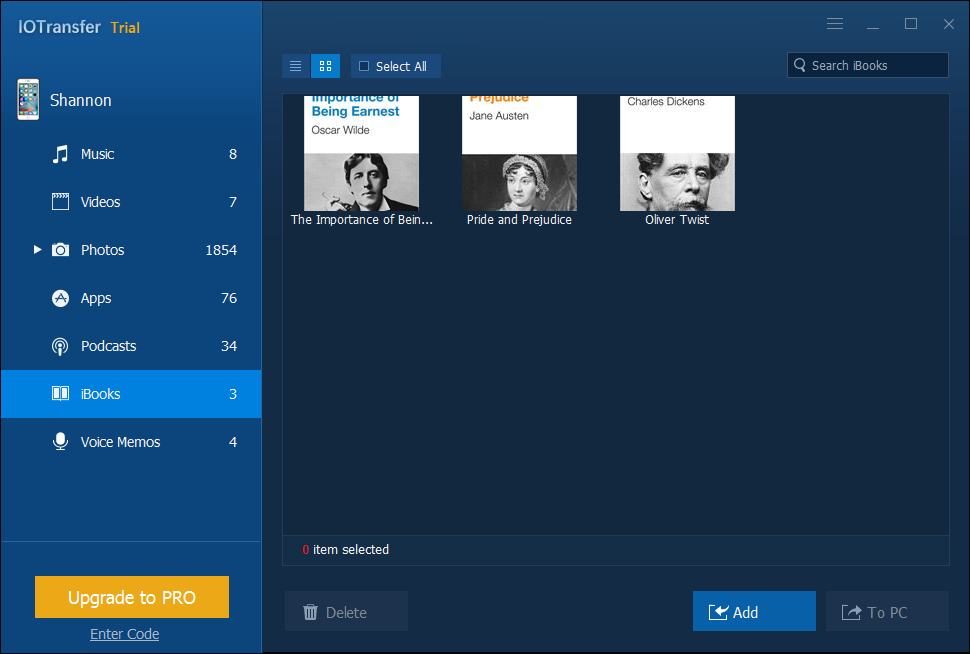Screen dimensions: 970x654
Task: Click the Music note icon
Action: click(x=60, y=154)
